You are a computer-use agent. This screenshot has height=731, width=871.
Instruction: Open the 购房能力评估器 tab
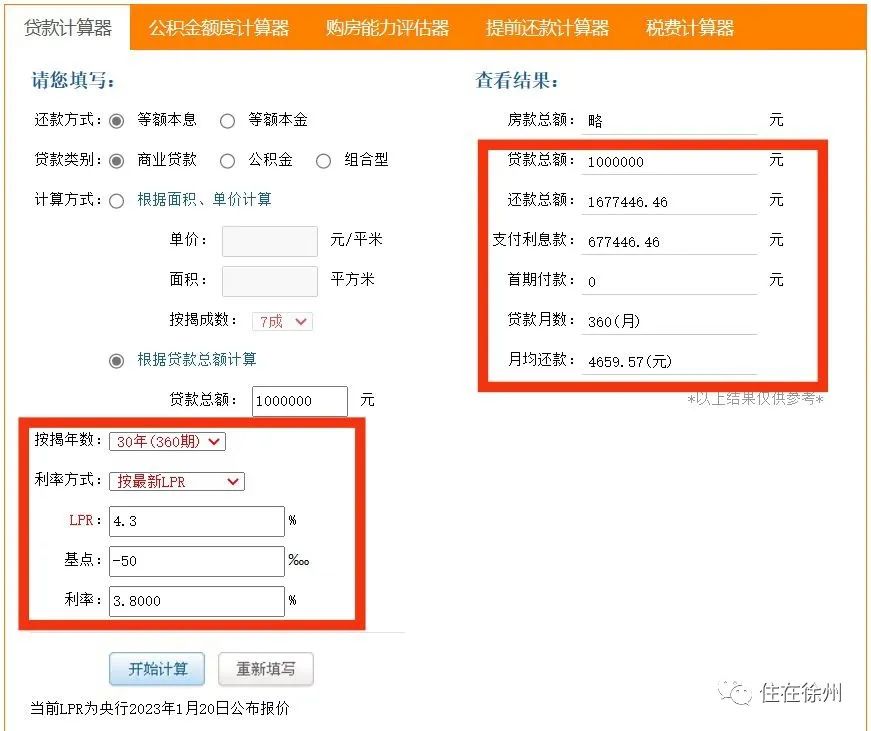385,29
